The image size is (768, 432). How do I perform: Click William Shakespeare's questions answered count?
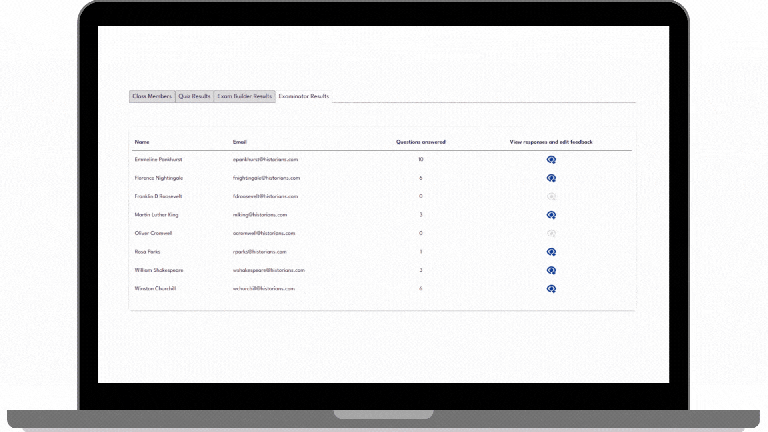point(421,270)
